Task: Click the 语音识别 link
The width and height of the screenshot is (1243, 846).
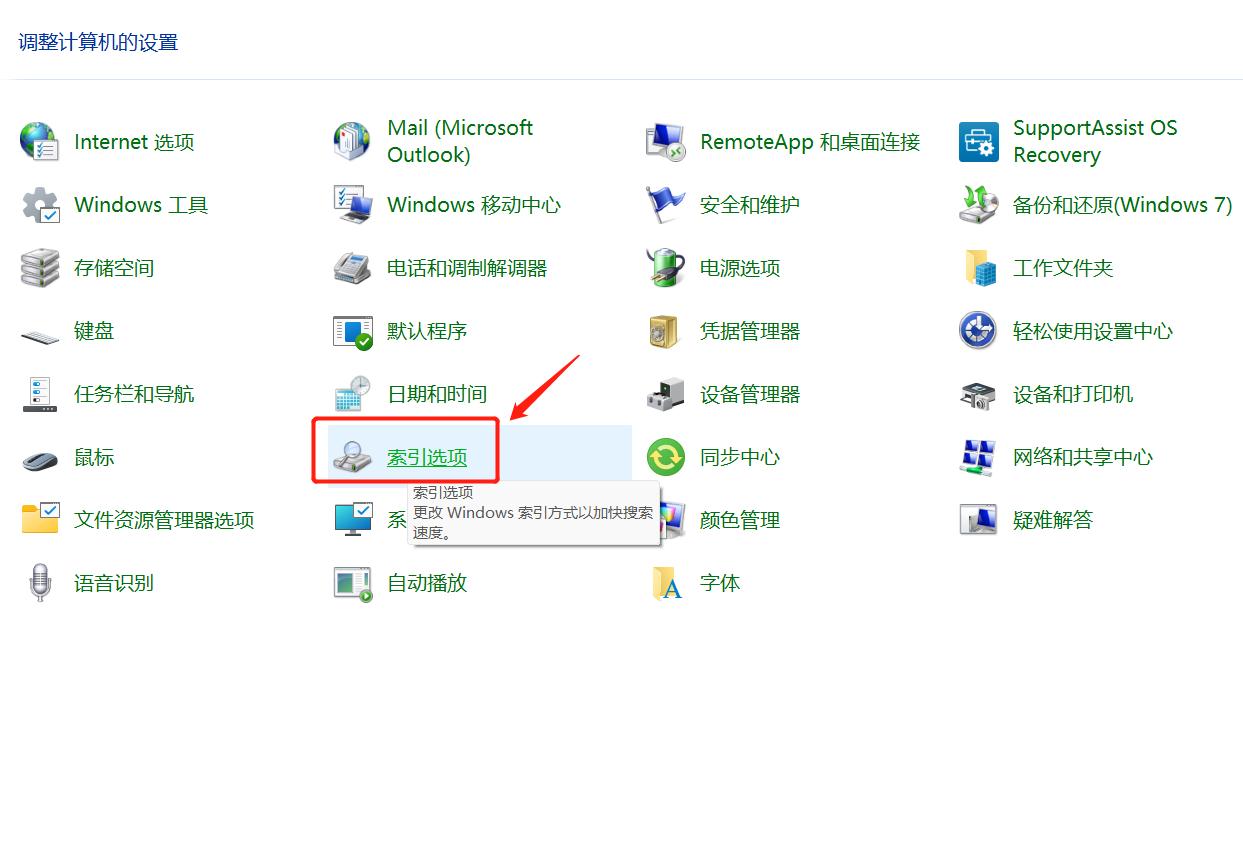Action: point(114,583)
